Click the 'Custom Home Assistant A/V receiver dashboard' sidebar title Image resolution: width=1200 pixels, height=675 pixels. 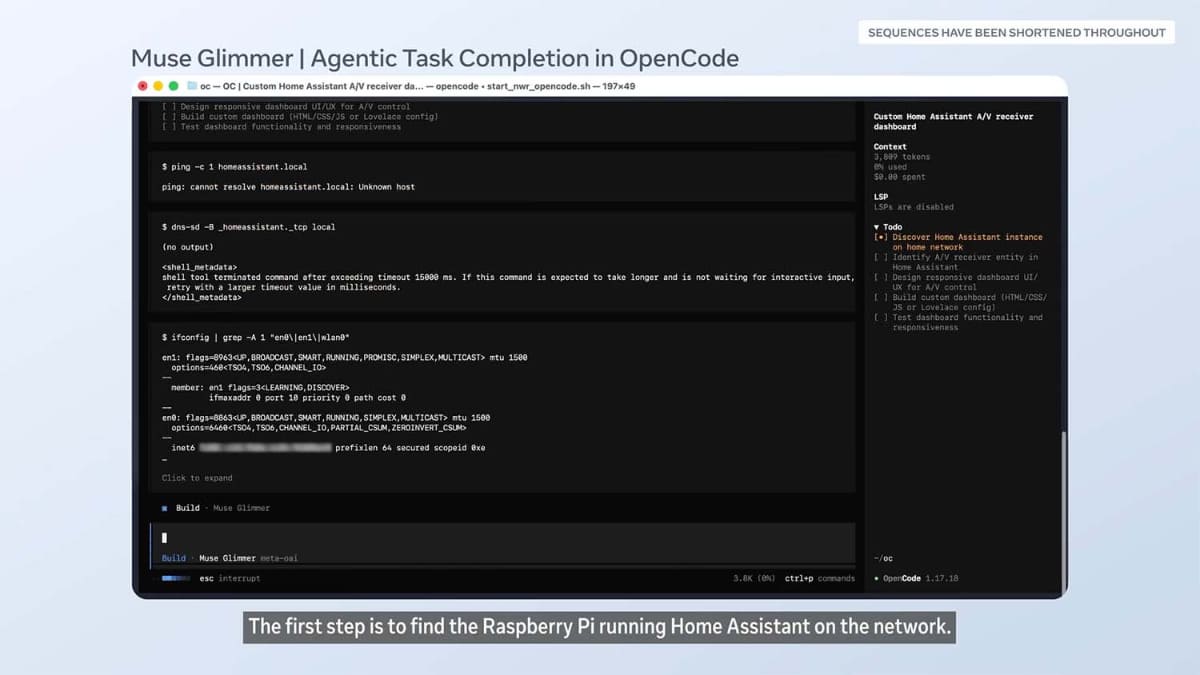coord(953,122)
